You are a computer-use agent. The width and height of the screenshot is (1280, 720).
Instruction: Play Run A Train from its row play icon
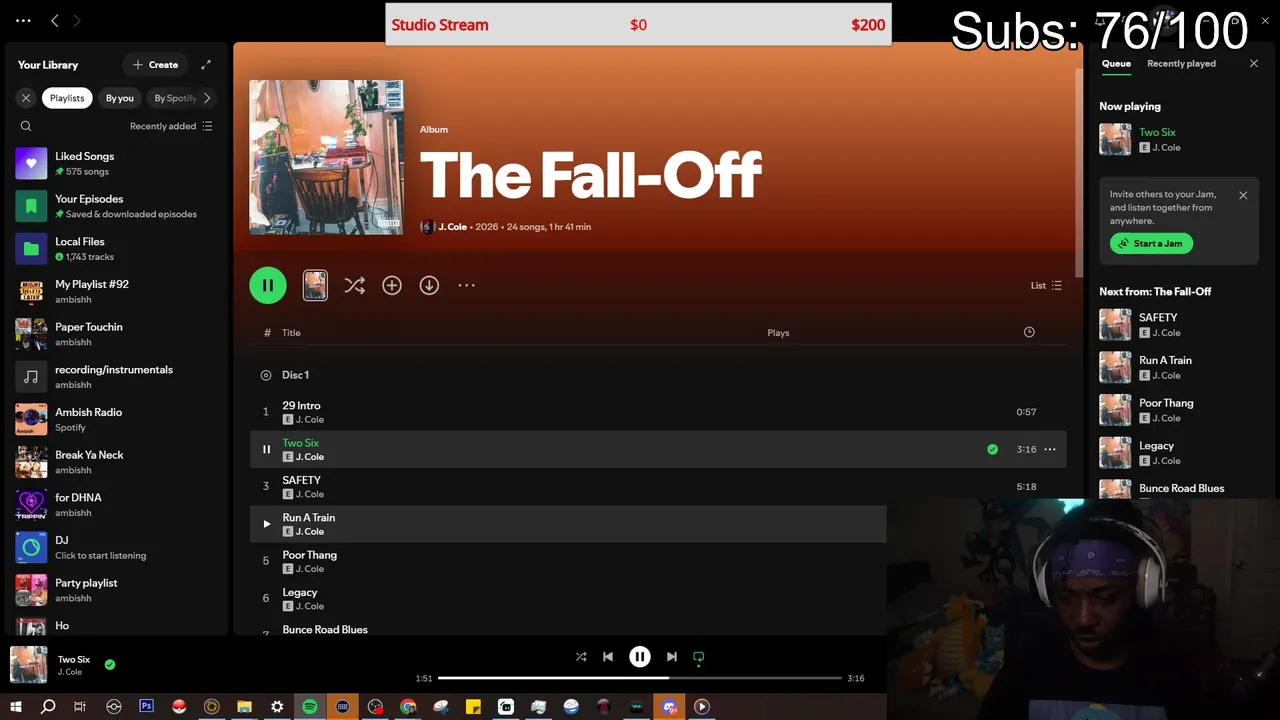pos(266,524)
